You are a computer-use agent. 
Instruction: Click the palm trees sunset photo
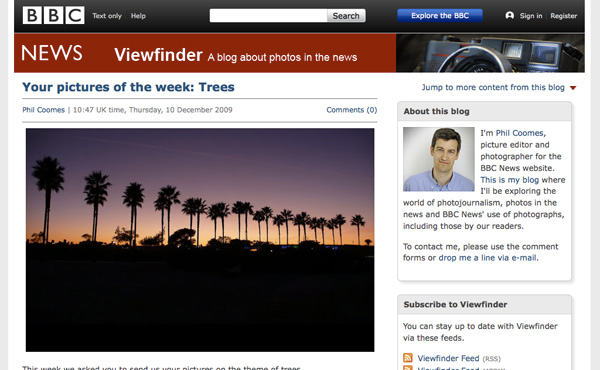(200, 240)
